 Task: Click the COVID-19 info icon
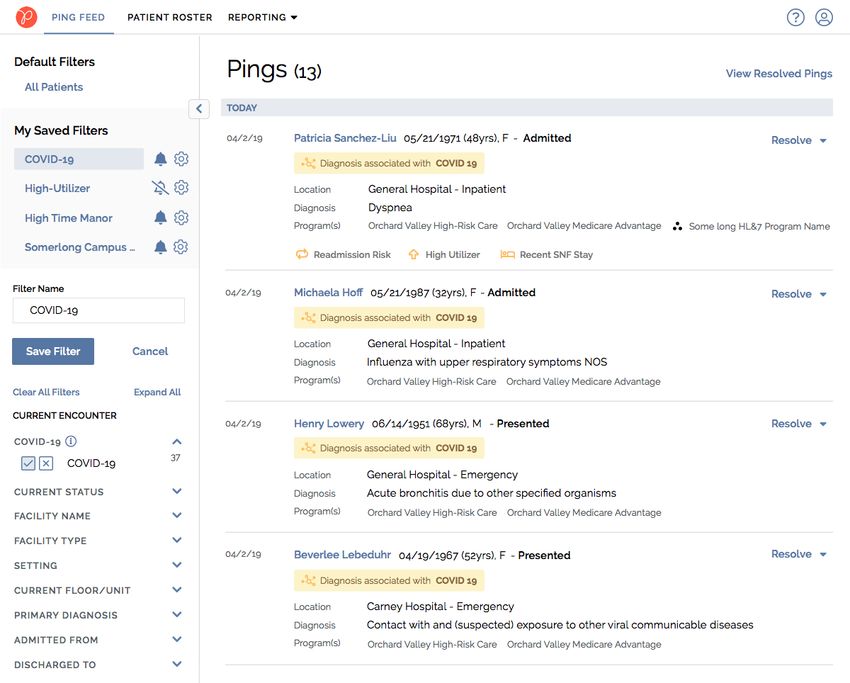(x=71, y=441)
